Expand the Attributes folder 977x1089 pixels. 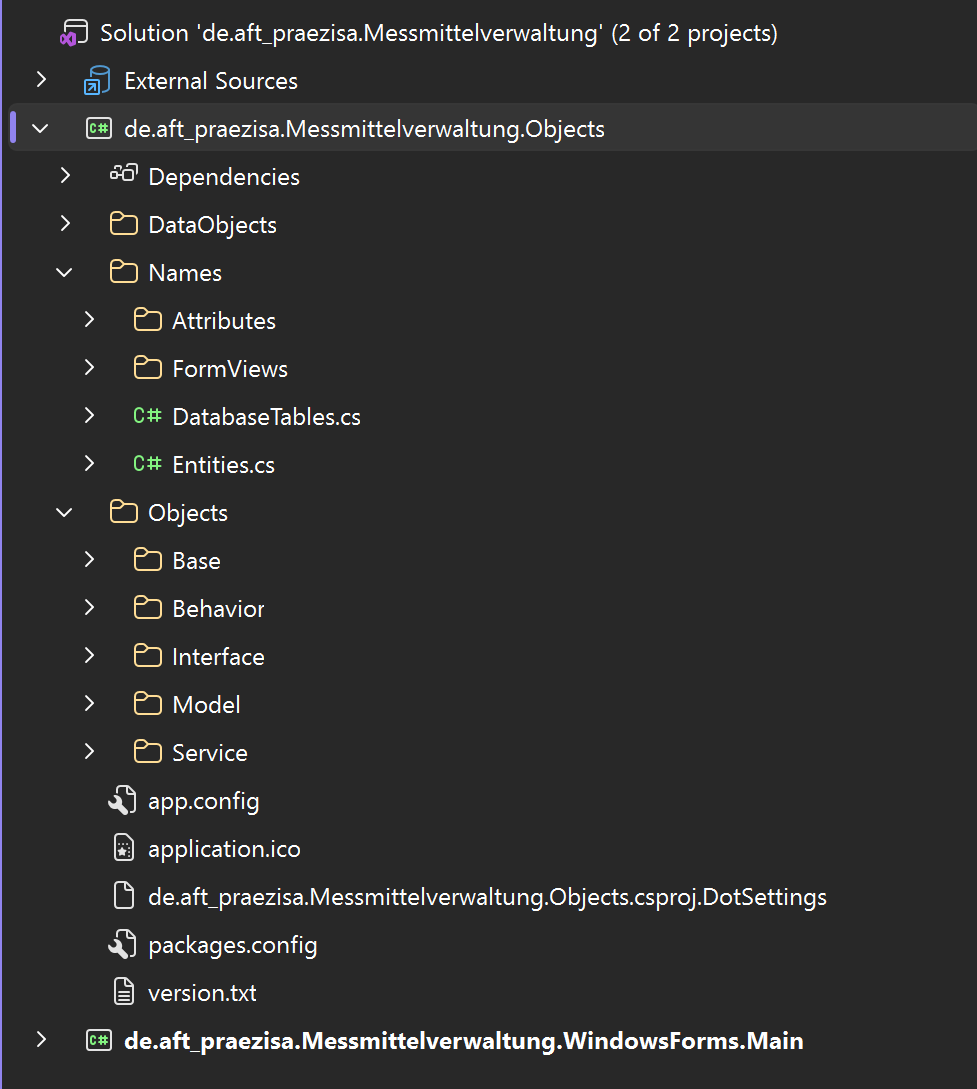coord(89,319)
